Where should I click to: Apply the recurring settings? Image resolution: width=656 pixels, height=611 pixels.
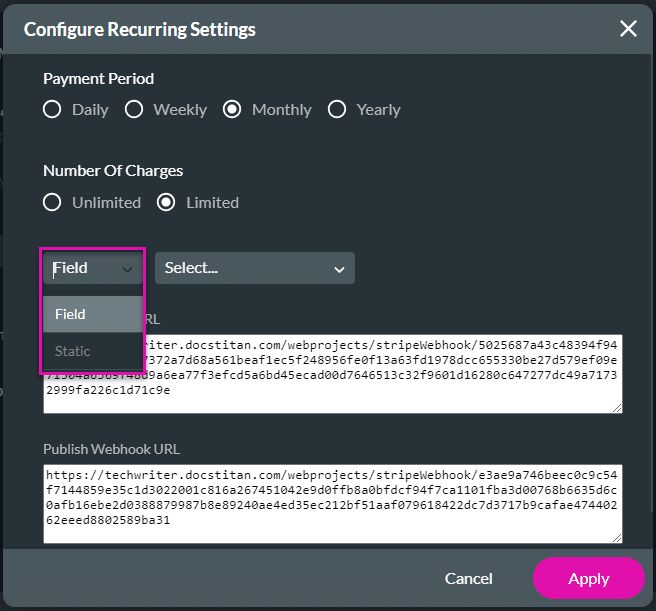tap(589, 578)
